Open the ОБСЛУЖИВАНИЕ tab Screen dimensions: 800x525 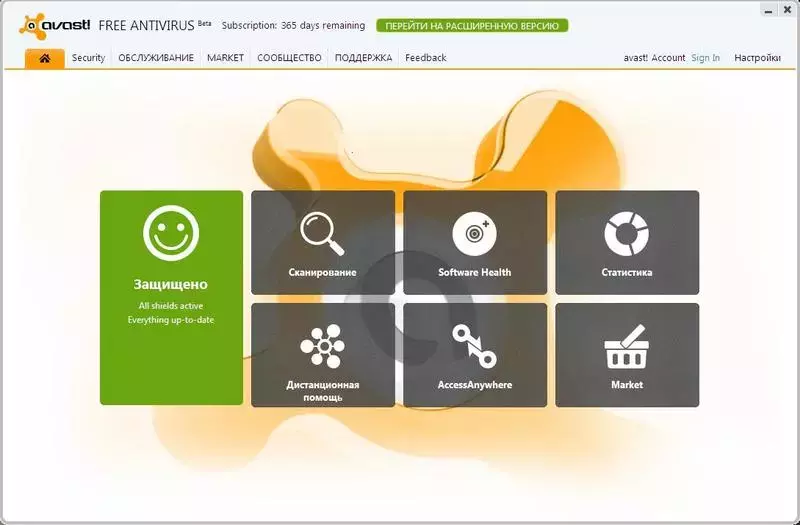pos(156,58)
